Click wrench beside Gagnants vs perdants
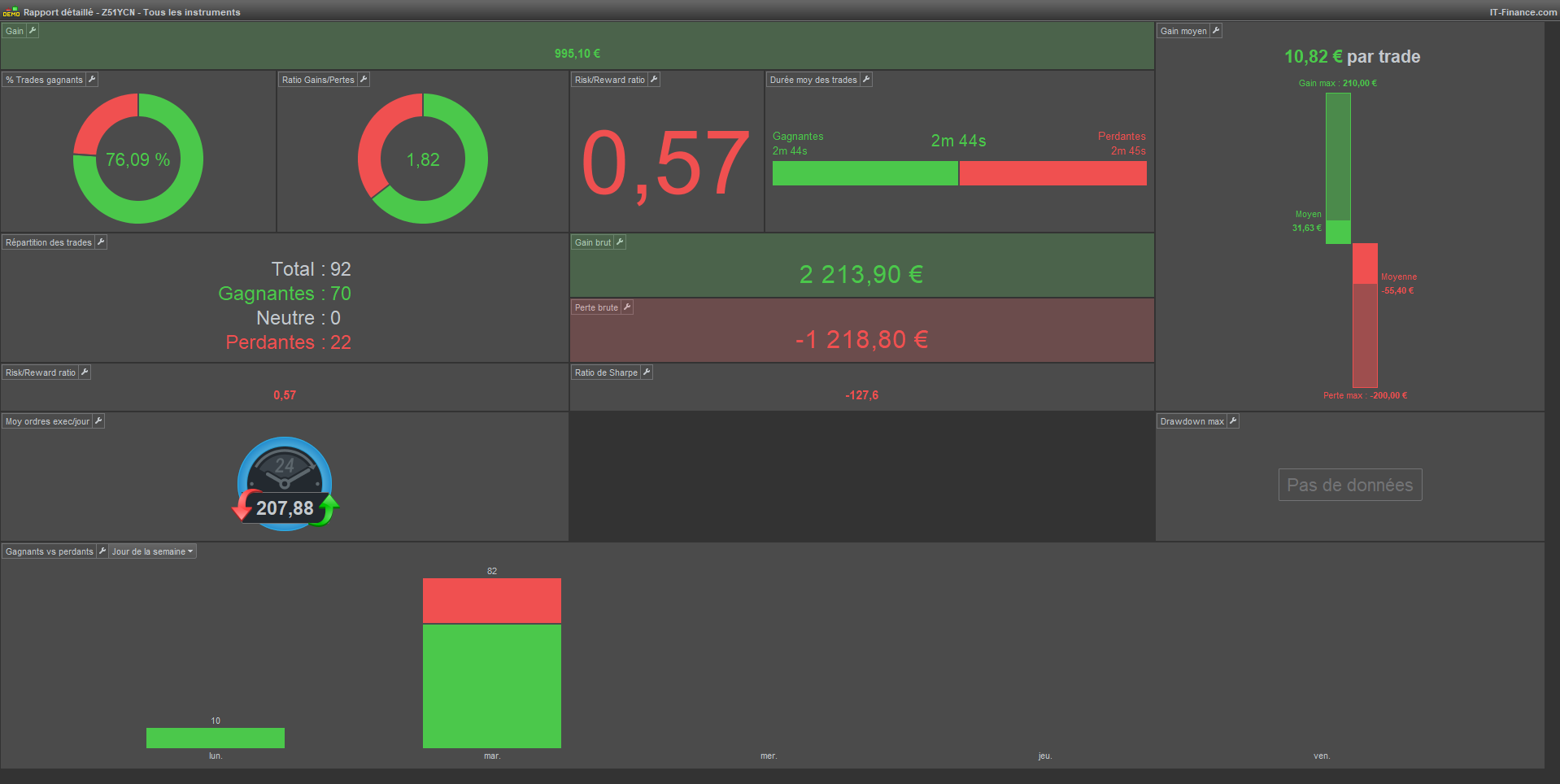This screenshot has width=1560, height=784. pyautogui.click(x=102, y=551)
